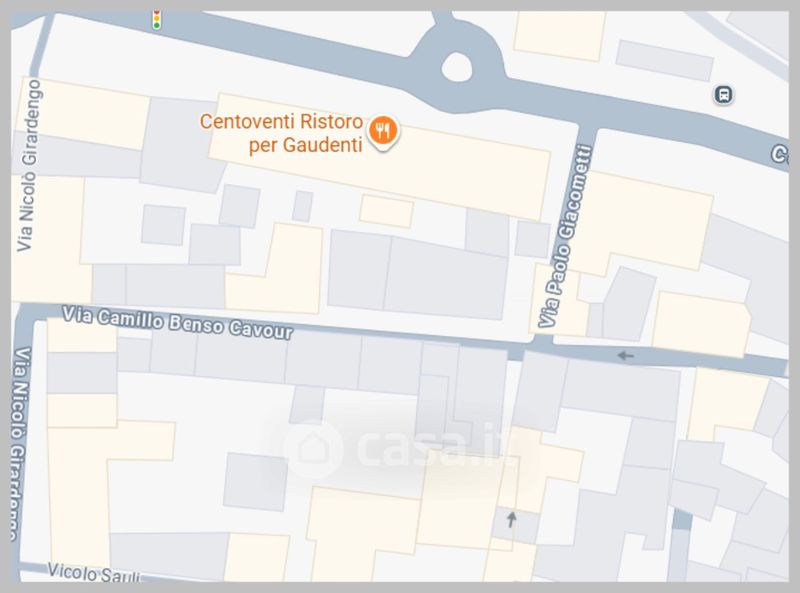
Task: Click the thin Via Nicolò Girardengo label at upper left
Action: [29, 165]
